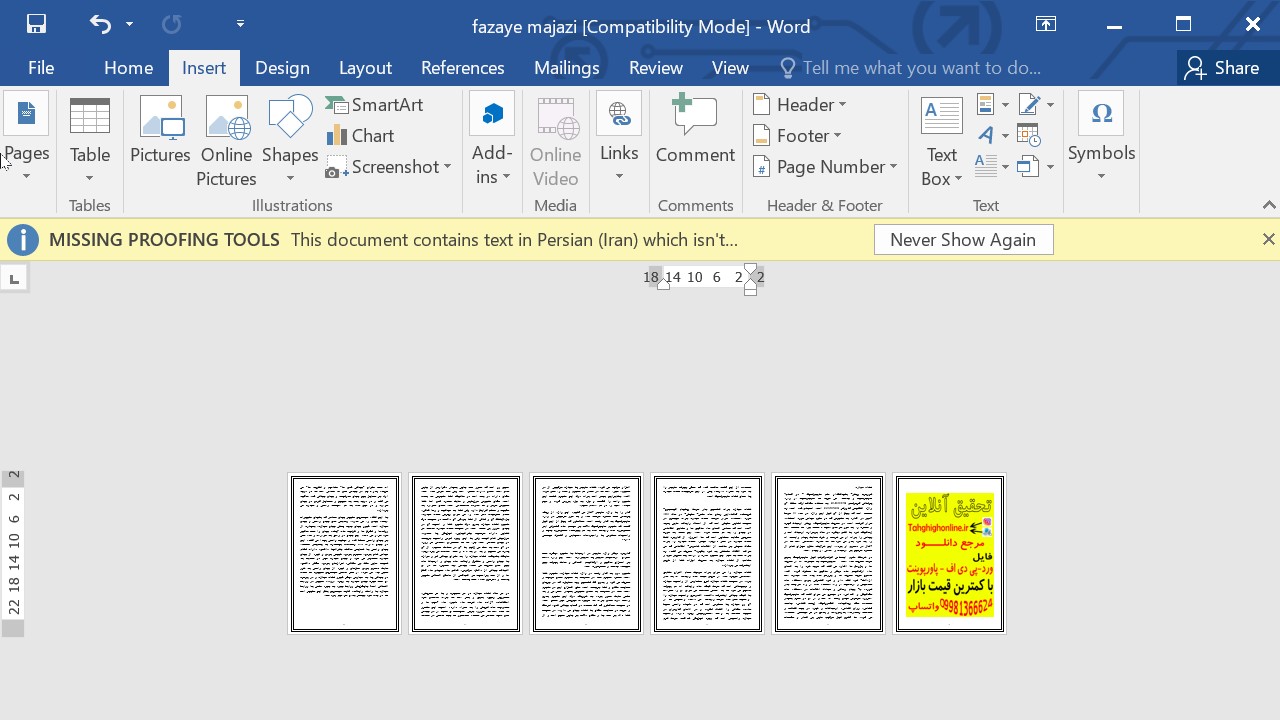
Task: Click the horizontal ruler number 18
Action: [652, 277]
